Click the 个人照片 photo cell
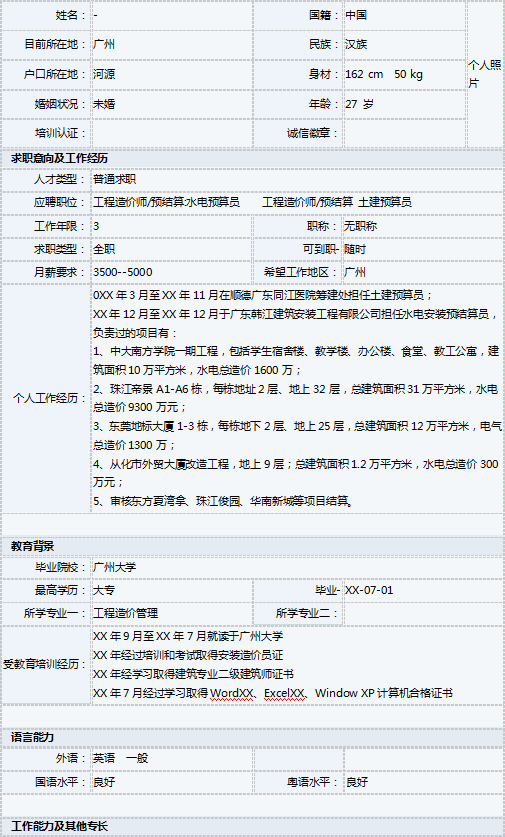Screen dimensions: 505x837 click(485, 74)
